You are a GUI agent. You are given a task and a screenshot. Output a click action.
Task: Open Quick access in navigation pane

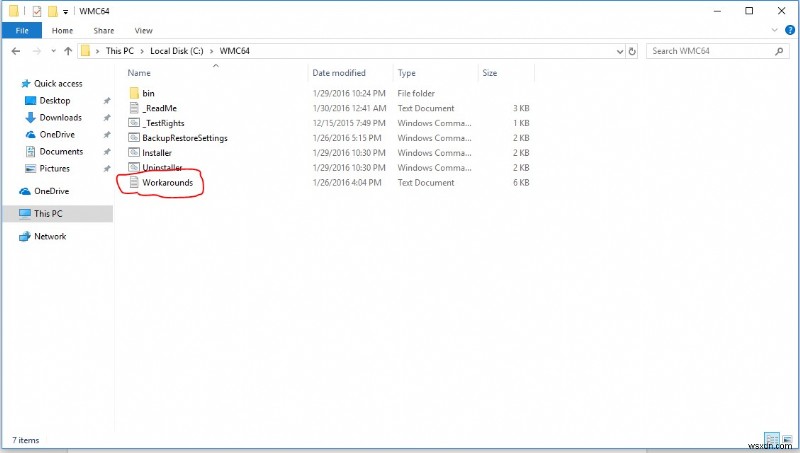click(x=58, y=84)
